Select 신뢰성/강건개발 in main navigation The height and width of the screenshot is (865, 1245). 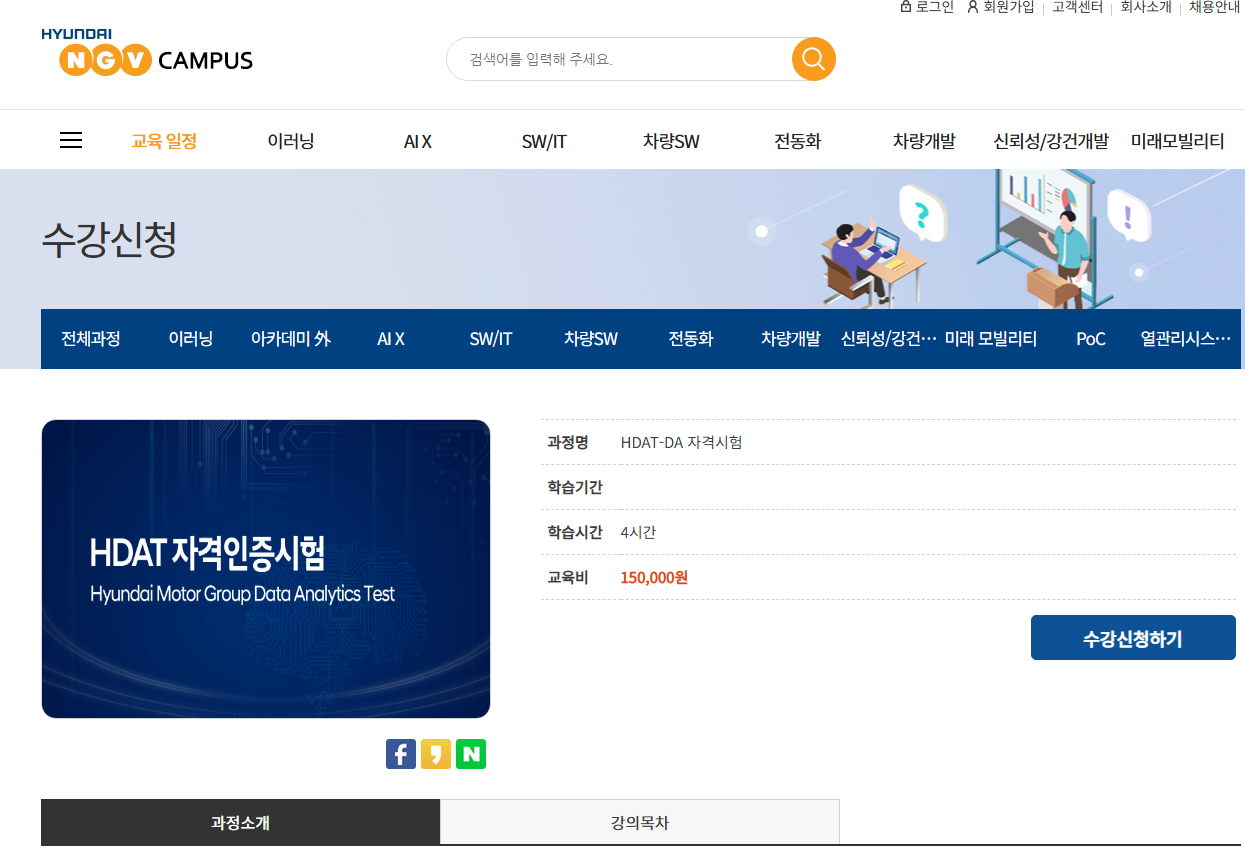[1051, 141]
